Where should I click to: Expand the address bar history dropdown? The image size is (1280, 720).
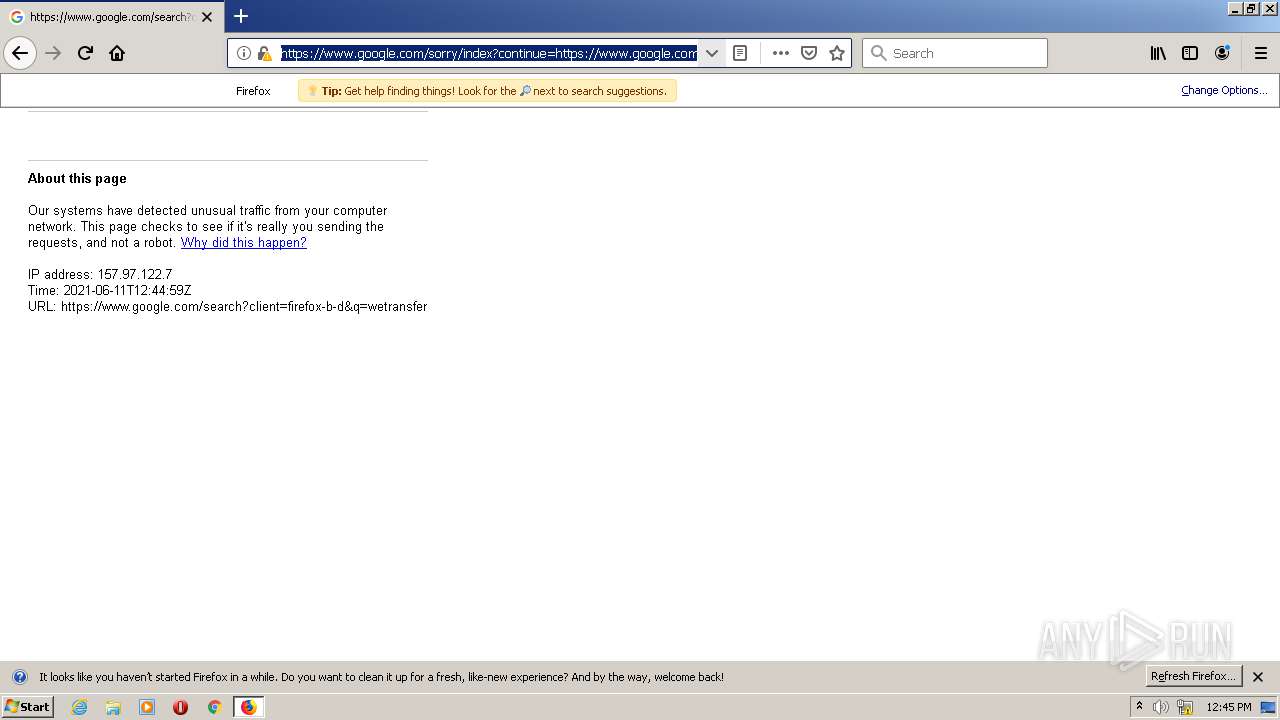pyautogui.click(x=712, y=53)
